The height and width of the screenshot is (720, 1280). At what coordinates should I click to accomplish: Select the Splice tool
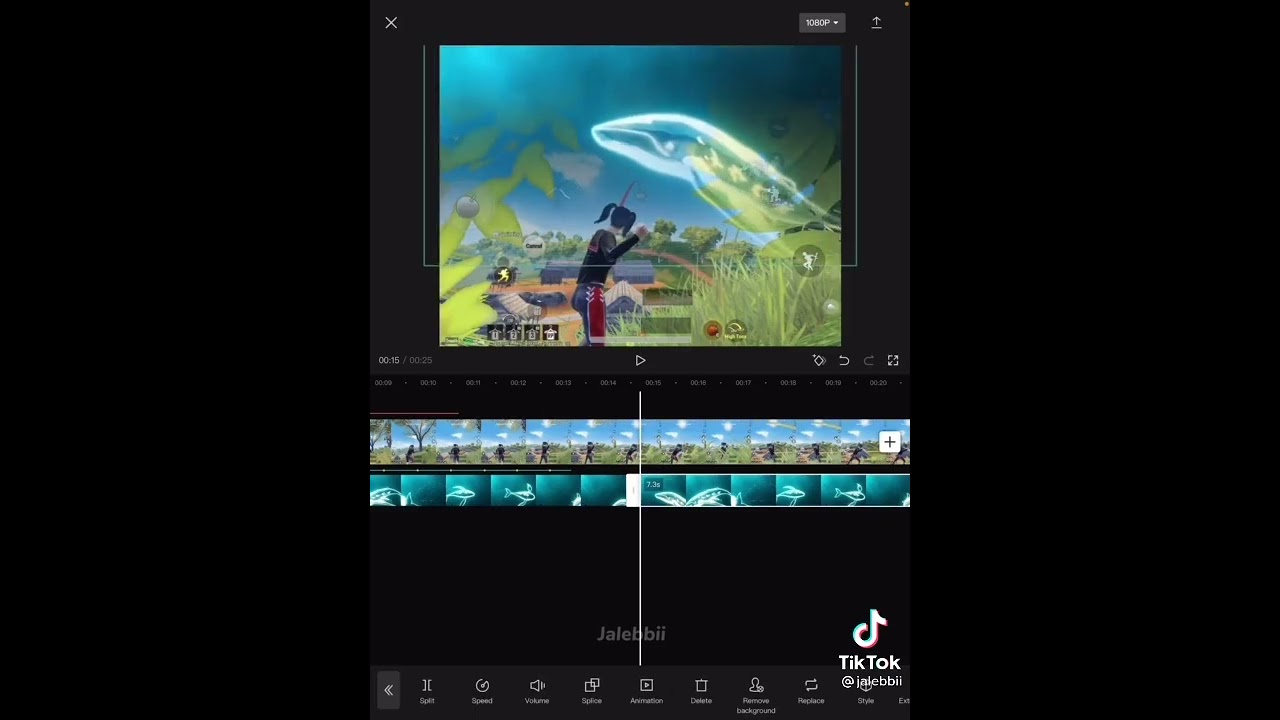[x=592, y=691]
